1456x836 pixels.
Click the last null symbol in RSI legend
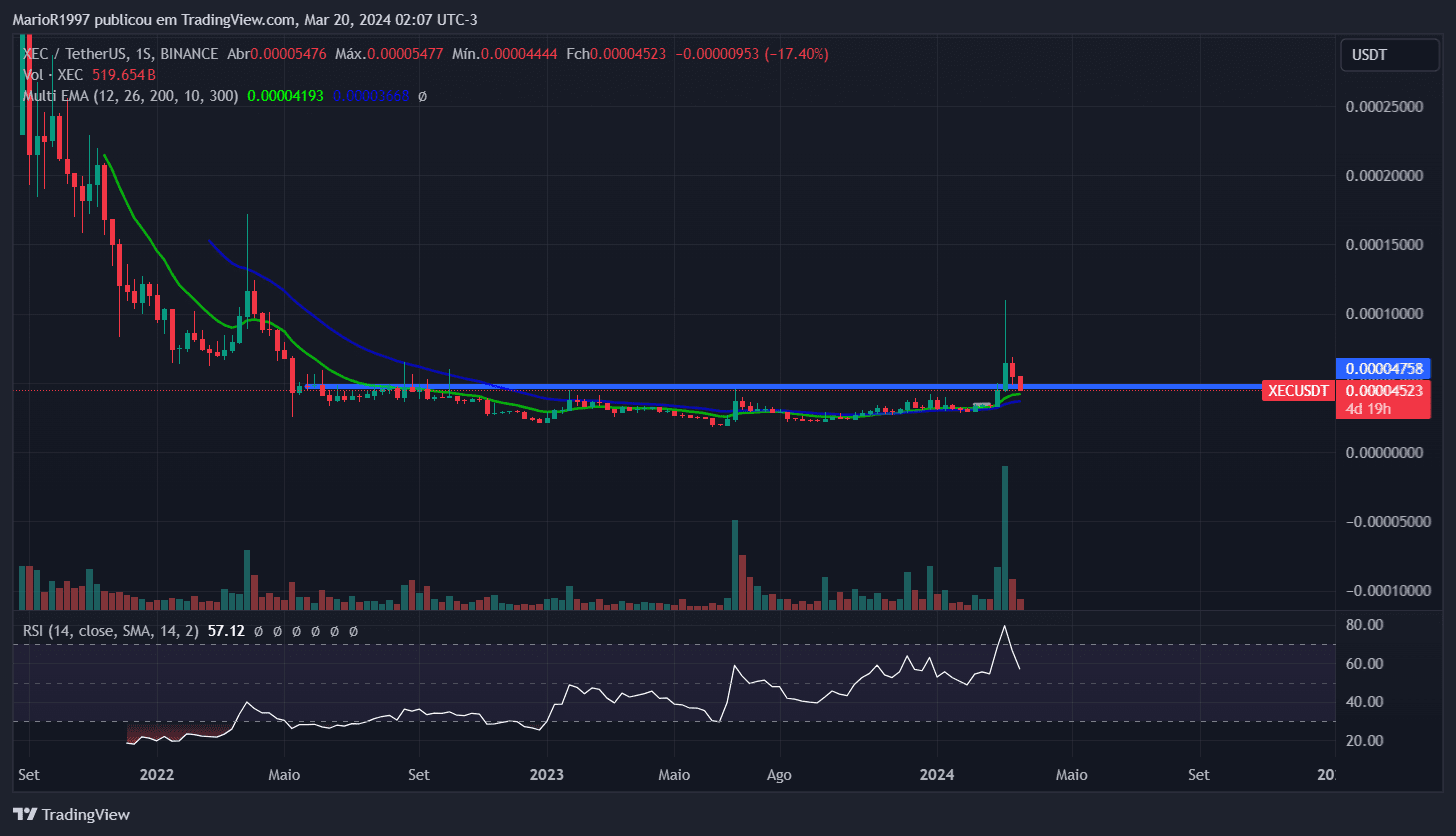[x=353, y=631]
